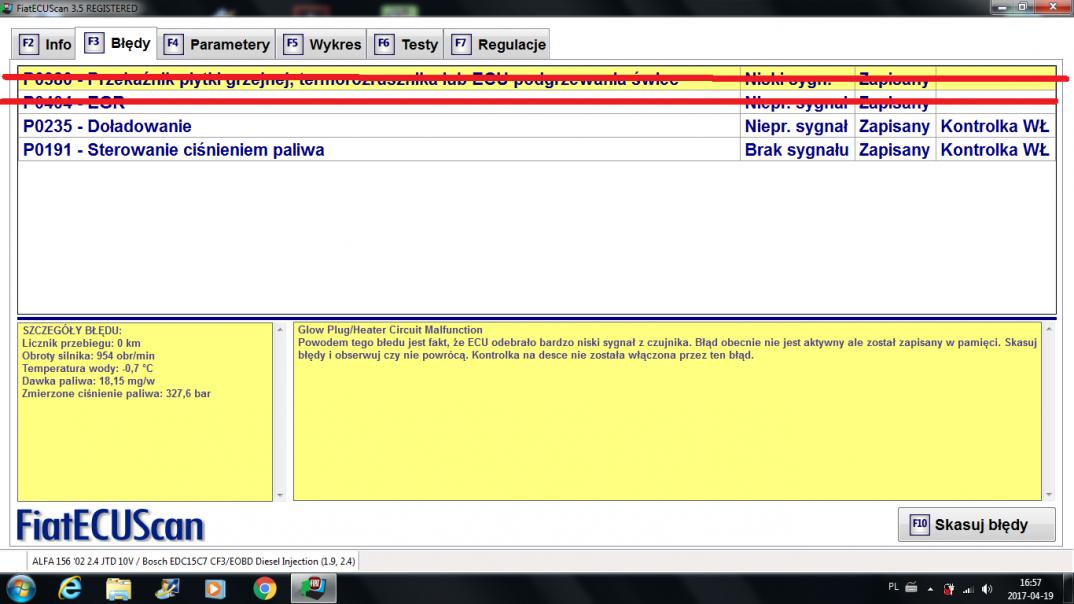
Task: Click Zmierzone ciśnienie paliwa: 327,6 bar line
Action: coord(116,394)
